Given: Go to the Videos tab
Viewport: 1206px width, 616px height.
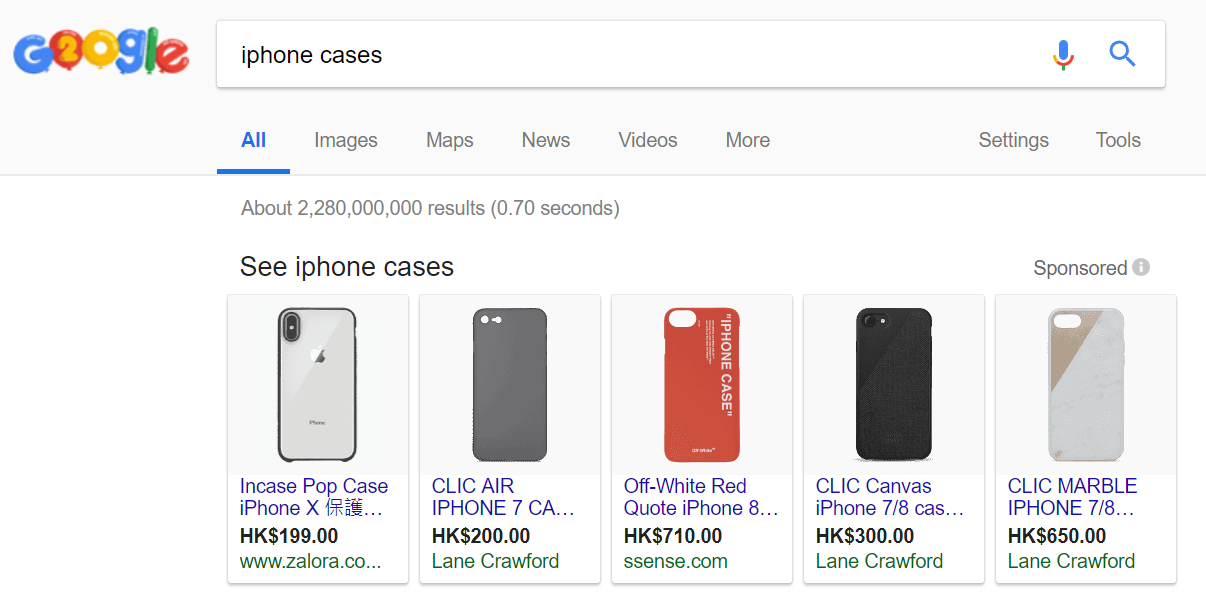Looking at the screenshot, I should click(x=647, y=140).
